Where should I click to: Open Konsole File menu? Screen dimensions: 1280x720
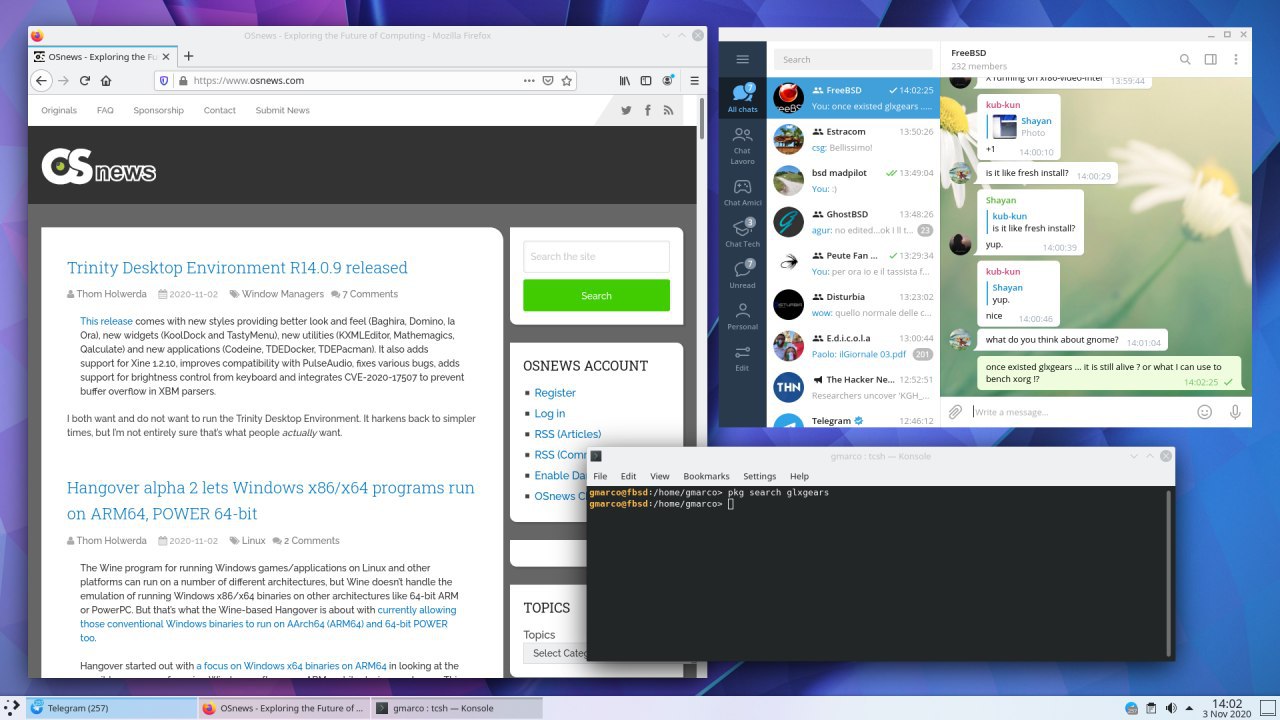600,476
